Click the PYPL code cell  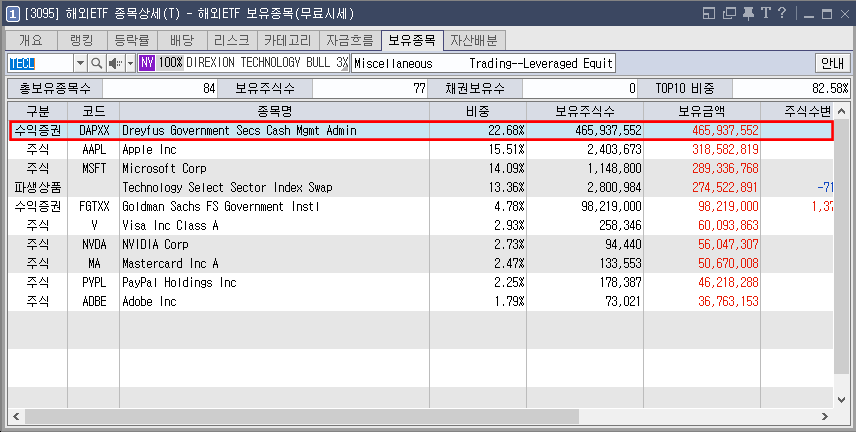coord(94,282)
